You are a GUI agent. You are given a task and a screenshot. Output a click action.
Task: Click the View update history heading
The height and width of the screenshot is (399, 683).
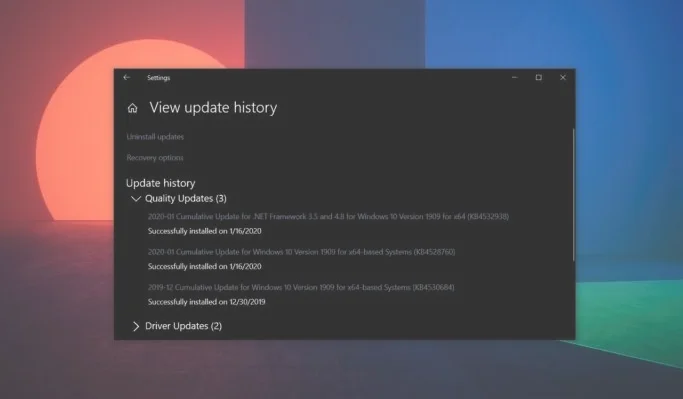(x=213, y=108)
